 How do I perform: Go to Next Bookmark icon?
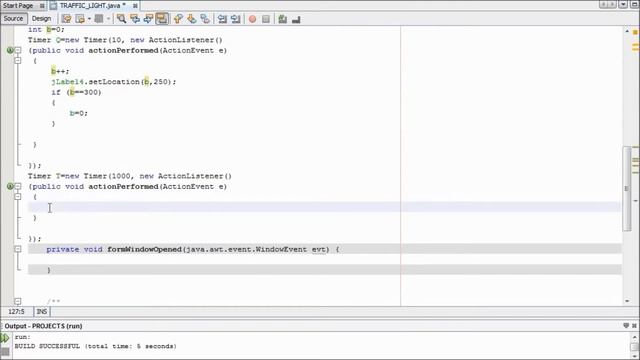pos(191,19)
